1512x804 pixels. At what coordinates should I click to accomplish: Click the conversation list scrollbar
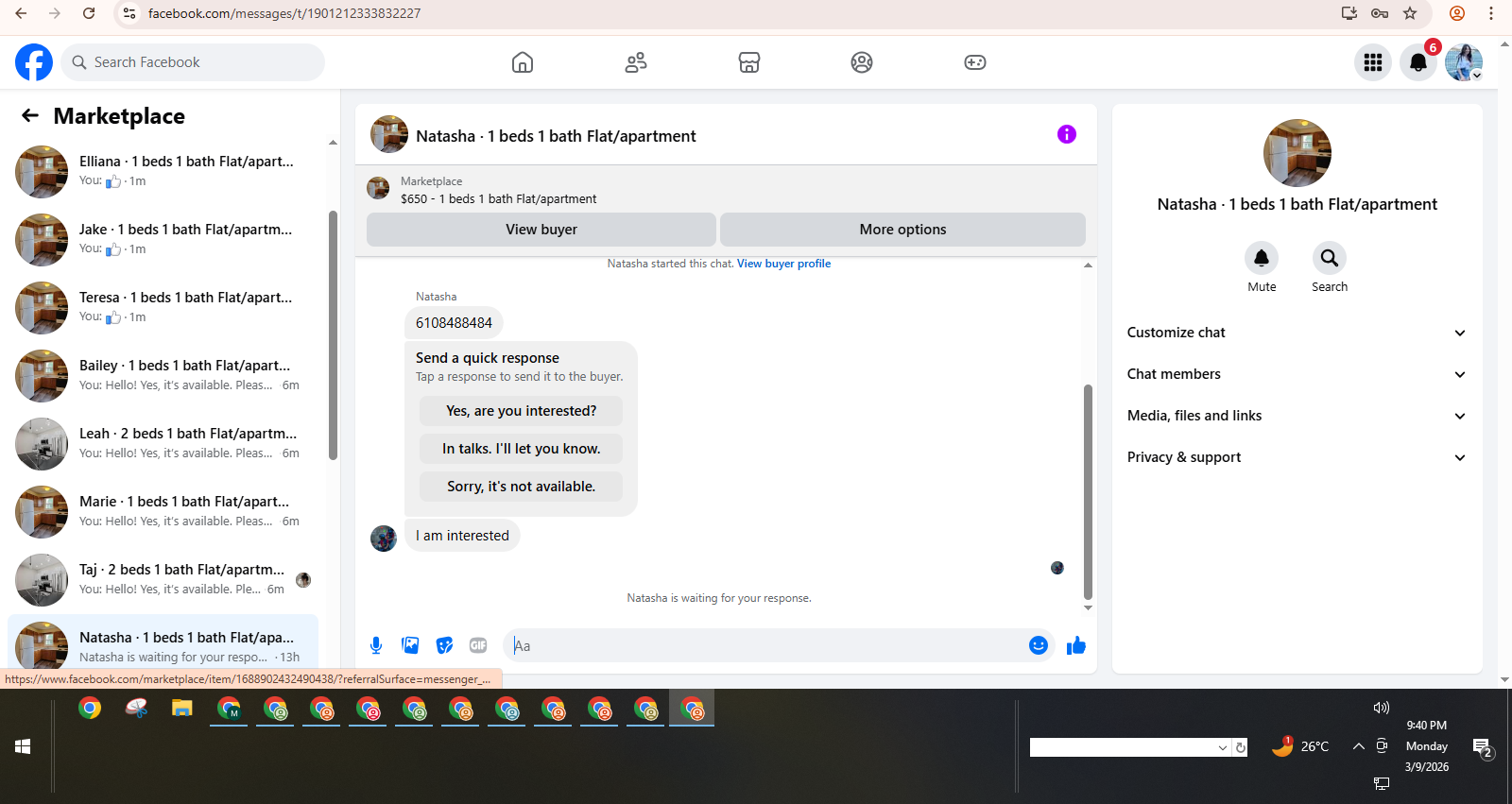coord(333,335)
